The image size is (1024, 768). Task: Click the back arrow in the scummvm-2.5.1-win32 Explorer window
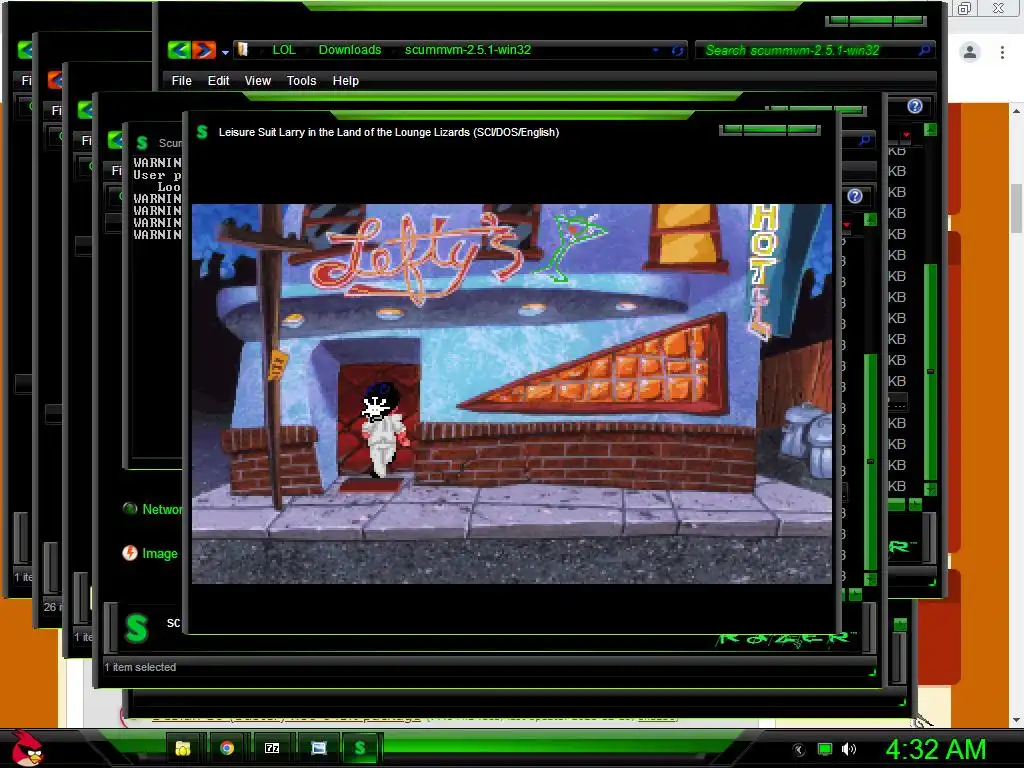[178, 50]
